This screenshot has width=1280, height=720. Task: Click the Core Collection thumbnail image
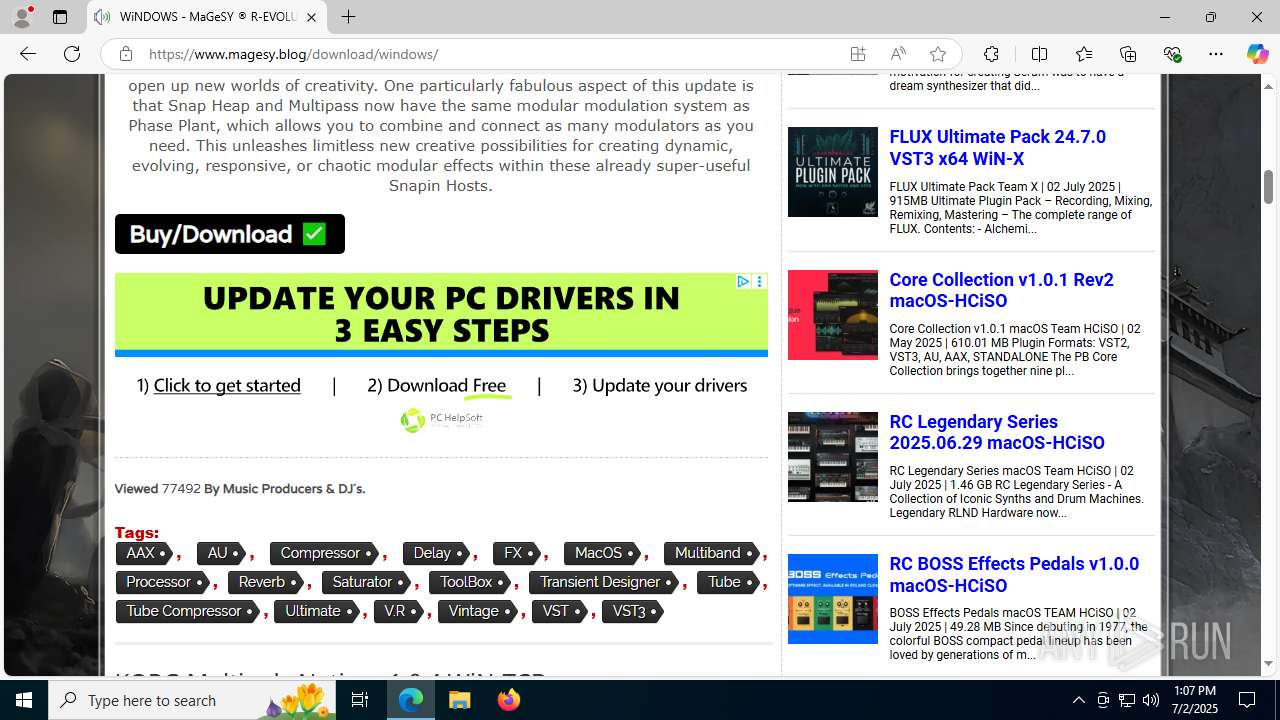(833, 315)
